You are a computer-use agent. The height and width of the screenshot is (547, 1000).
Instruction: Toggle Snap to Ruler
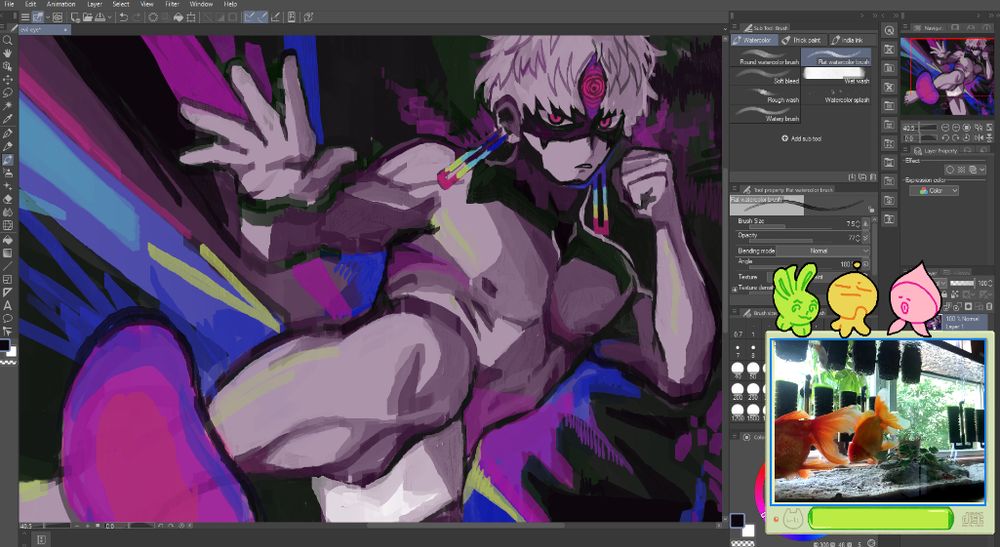[249, 17]
